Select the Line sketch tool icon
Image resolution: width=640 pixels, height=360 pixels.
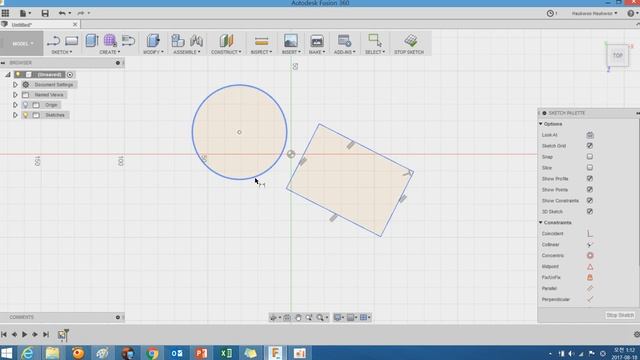53,41
